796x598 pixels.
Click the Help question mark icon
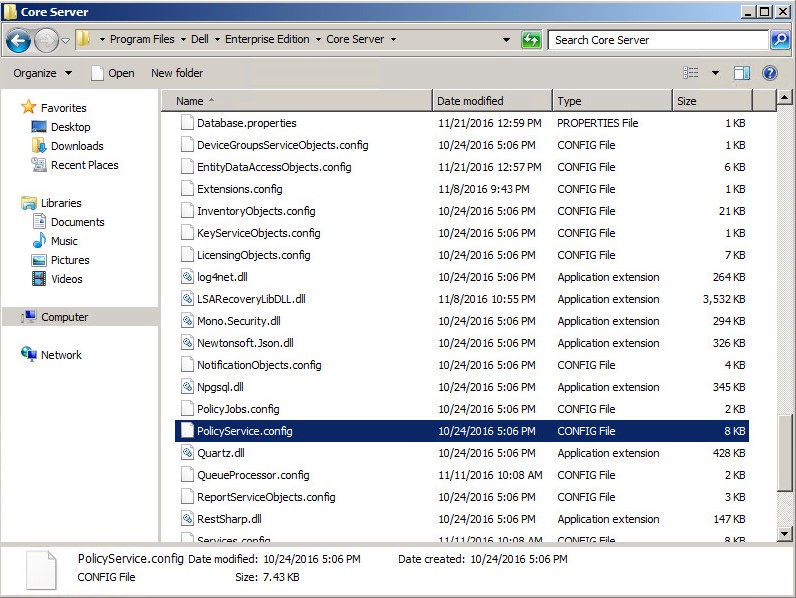(770, 73)
